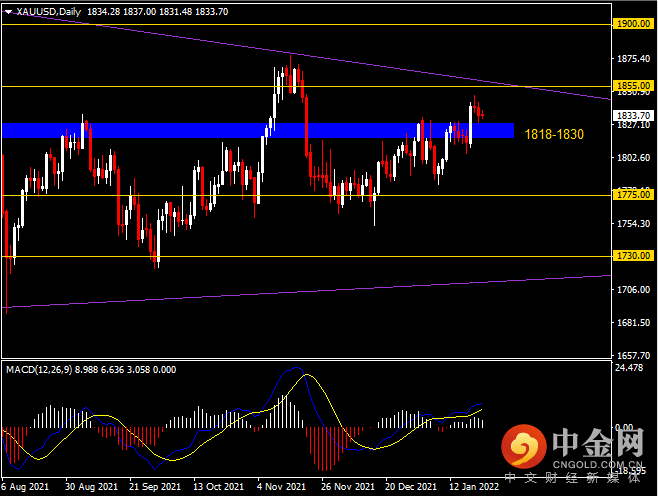Select the 1681.50 price axis value
This screenshot has height=496, width=658.
click(633, 323)
